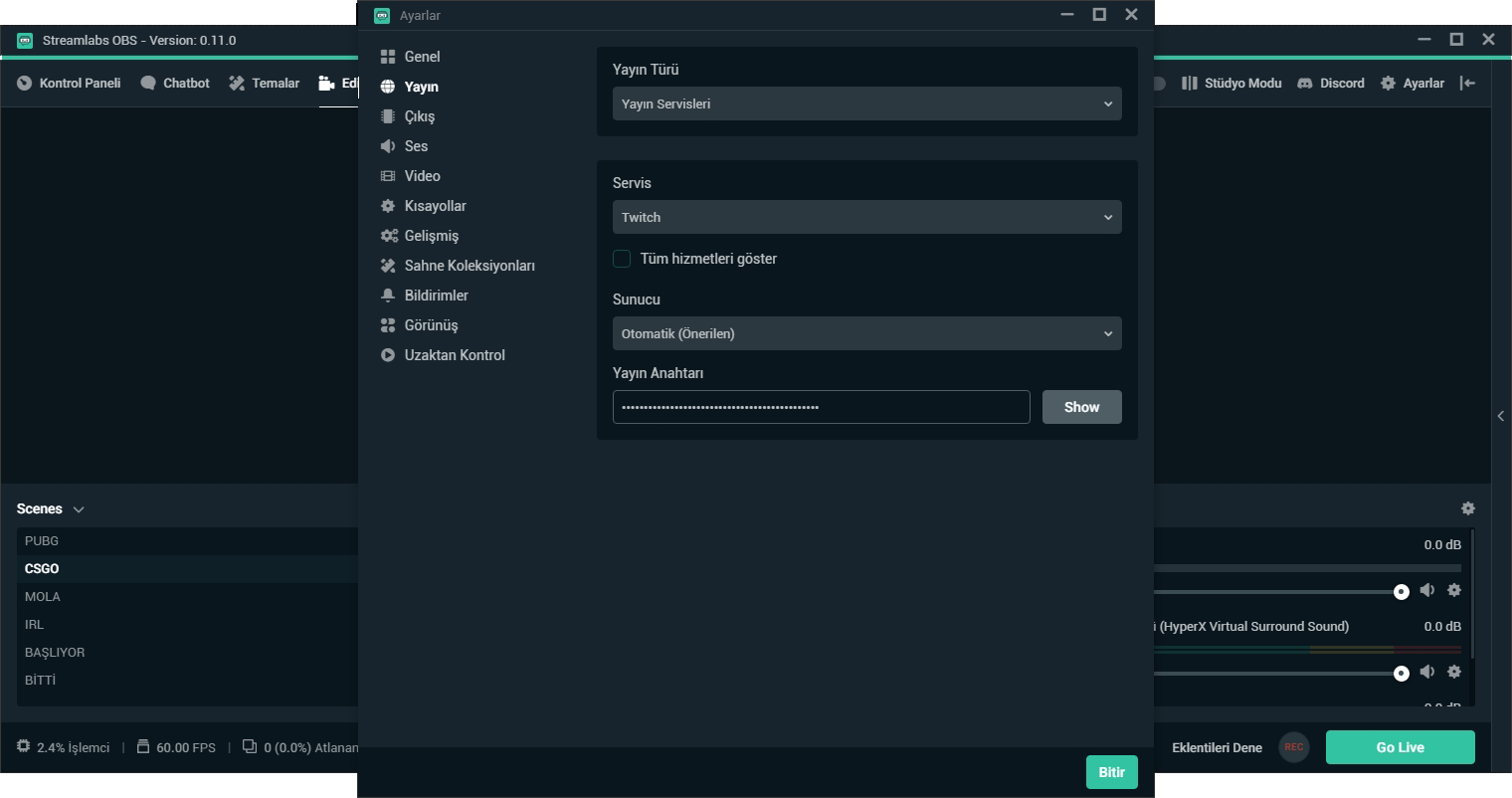This screenshot has height=798, width=1512.
Task: Open Discord from main toolbar
Action: [1331, 84]
